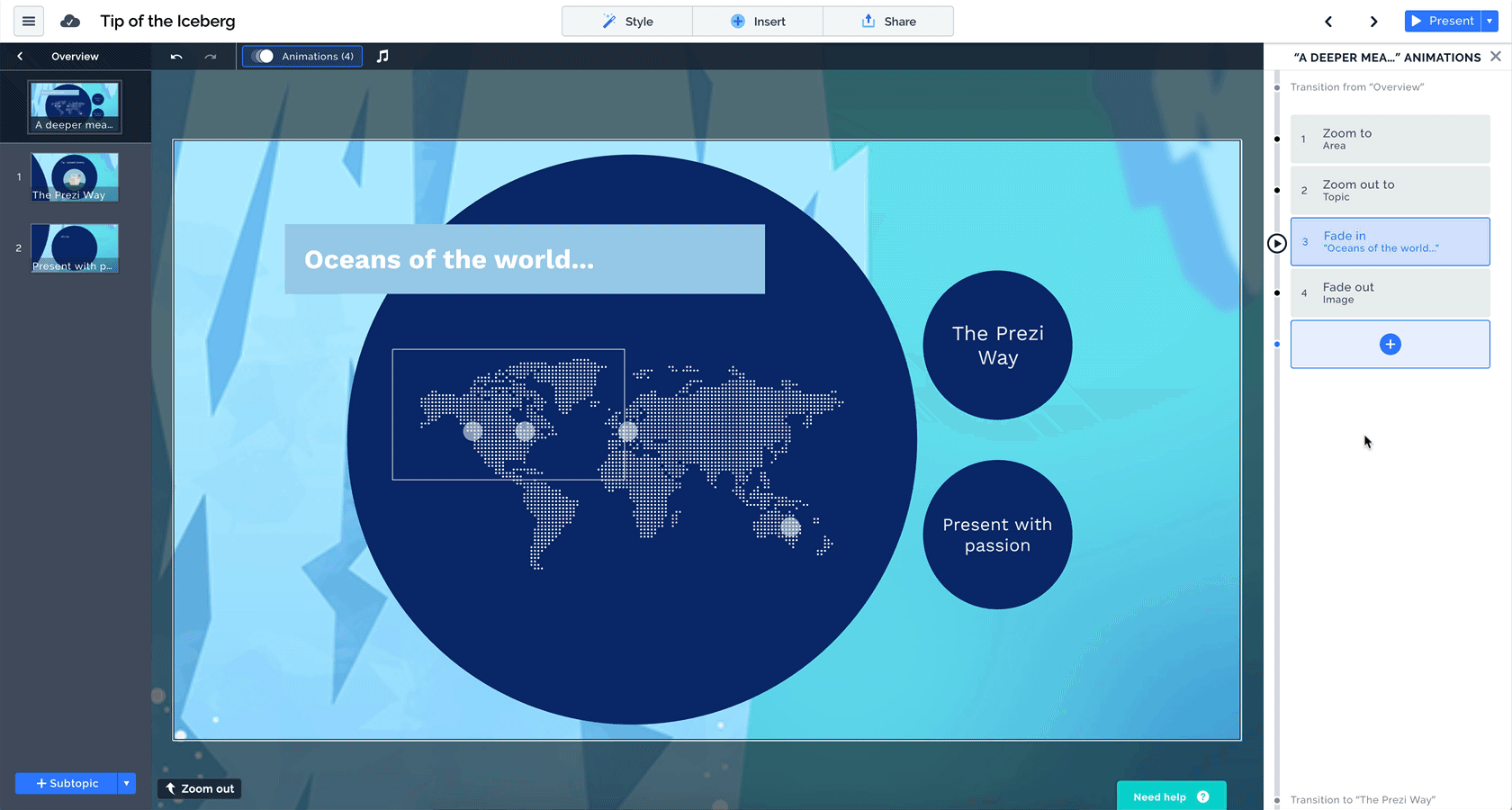Viewport: 1512px width, 810px height.
Task: Click the cloud save status icon
Action: tap(70, 21)
